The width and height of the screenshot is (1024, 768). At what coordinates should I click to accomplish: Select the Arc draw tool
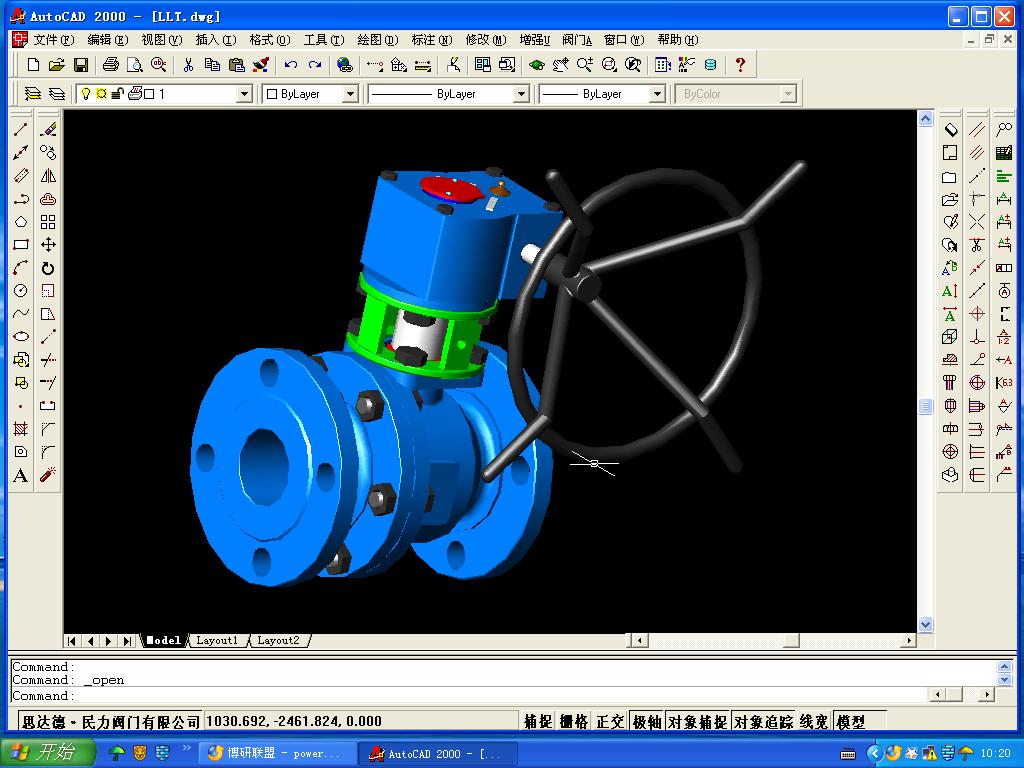pyautogui.click(x=21, y=268)
